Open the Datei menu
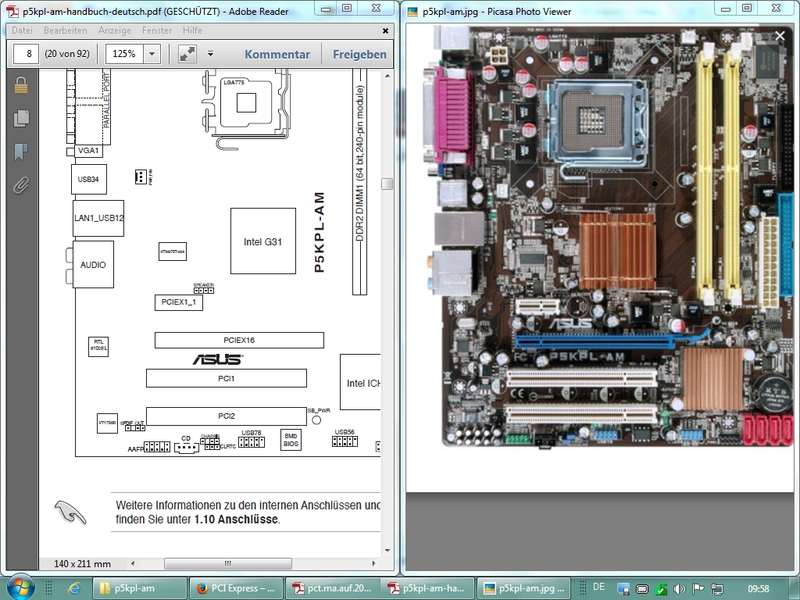This screenshot has width=800, height=600. [22, 31]
